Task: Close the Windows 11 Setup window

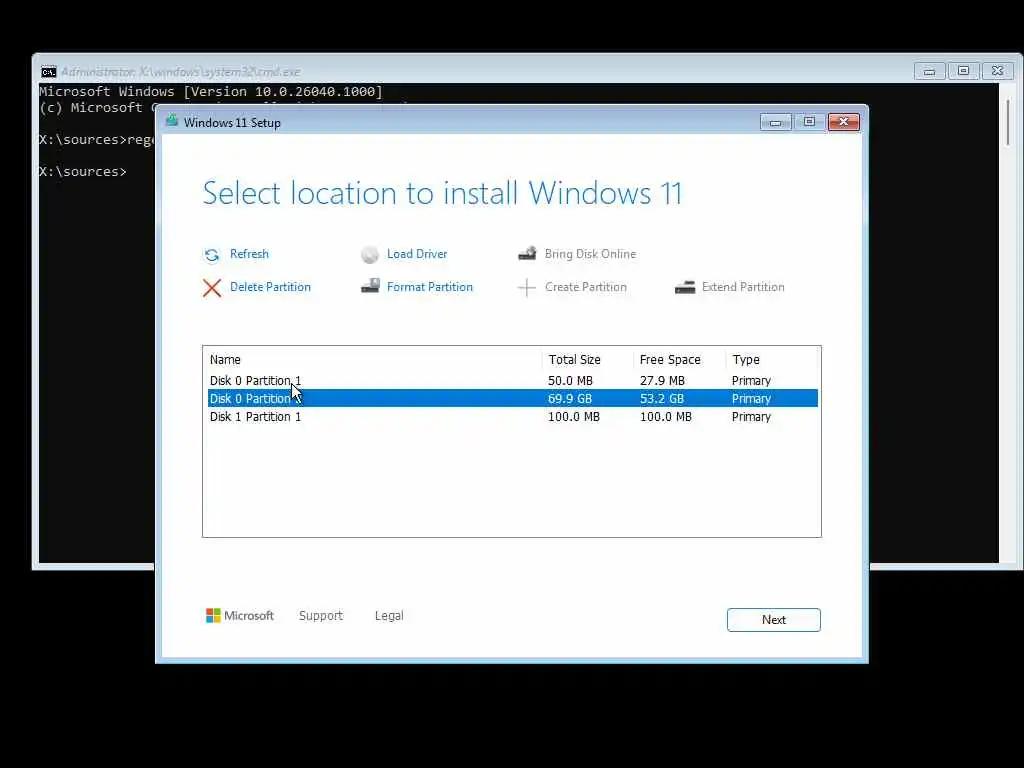Action: [x=844, y=122]
